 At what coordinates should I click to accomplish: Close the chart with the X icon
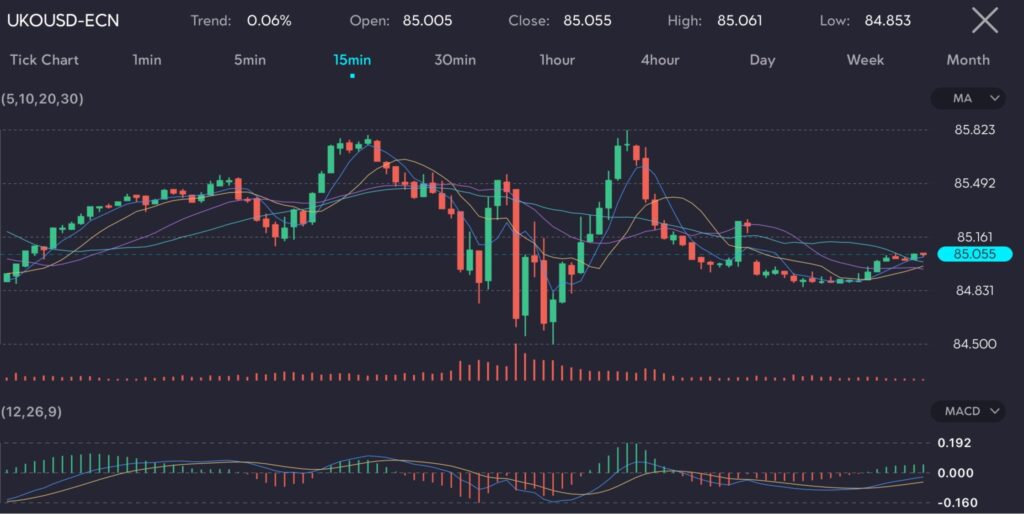click(985, 20)
